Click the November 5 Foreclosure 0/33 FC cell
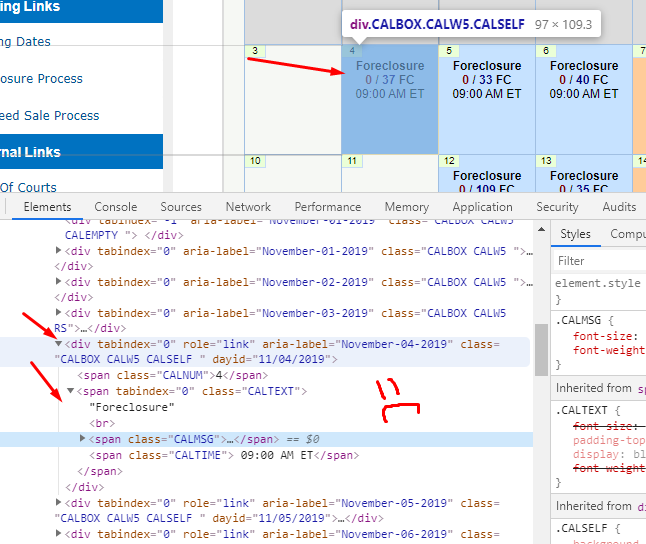Screen dimensions: 646x544 click(x=487, y=99)
